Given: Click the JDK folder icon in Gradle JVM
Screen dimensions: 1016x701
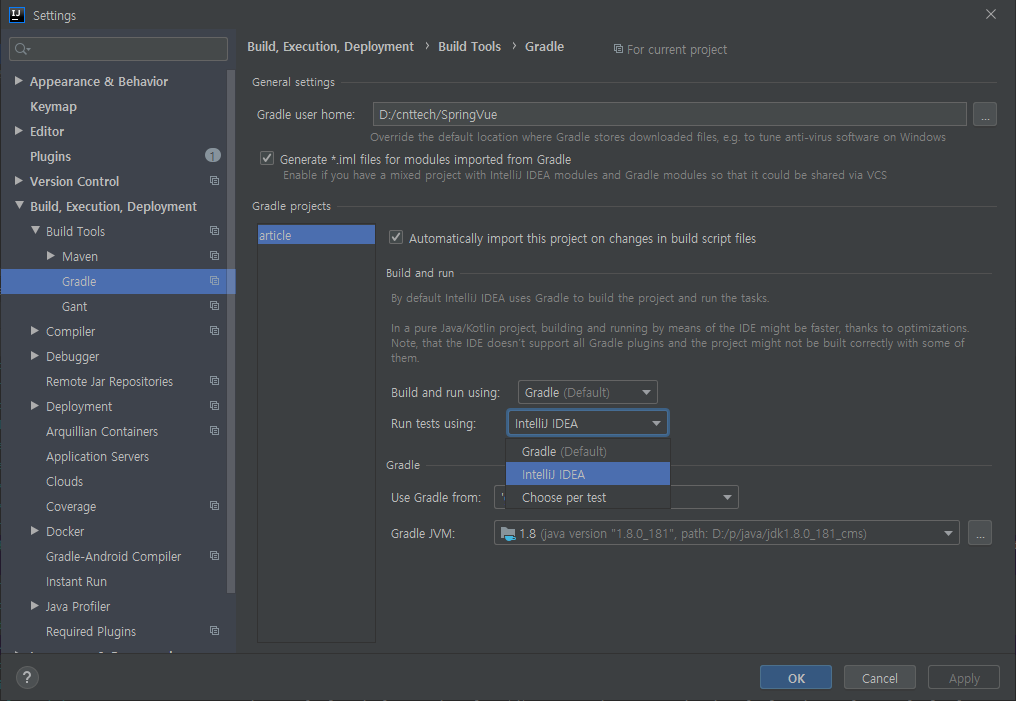Looking at the screenshot, I should pos(508,534).
